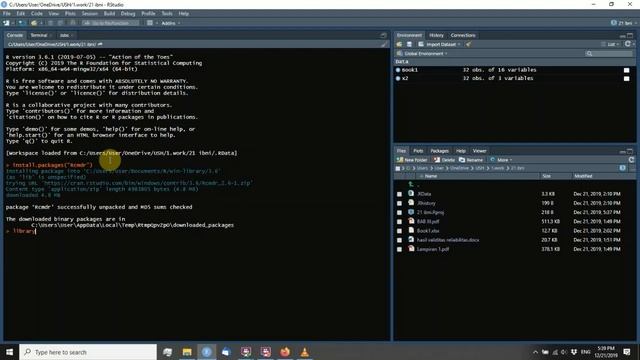Click the Environment search field
Viewport: 640px width, 360px height.
point(609,53)
